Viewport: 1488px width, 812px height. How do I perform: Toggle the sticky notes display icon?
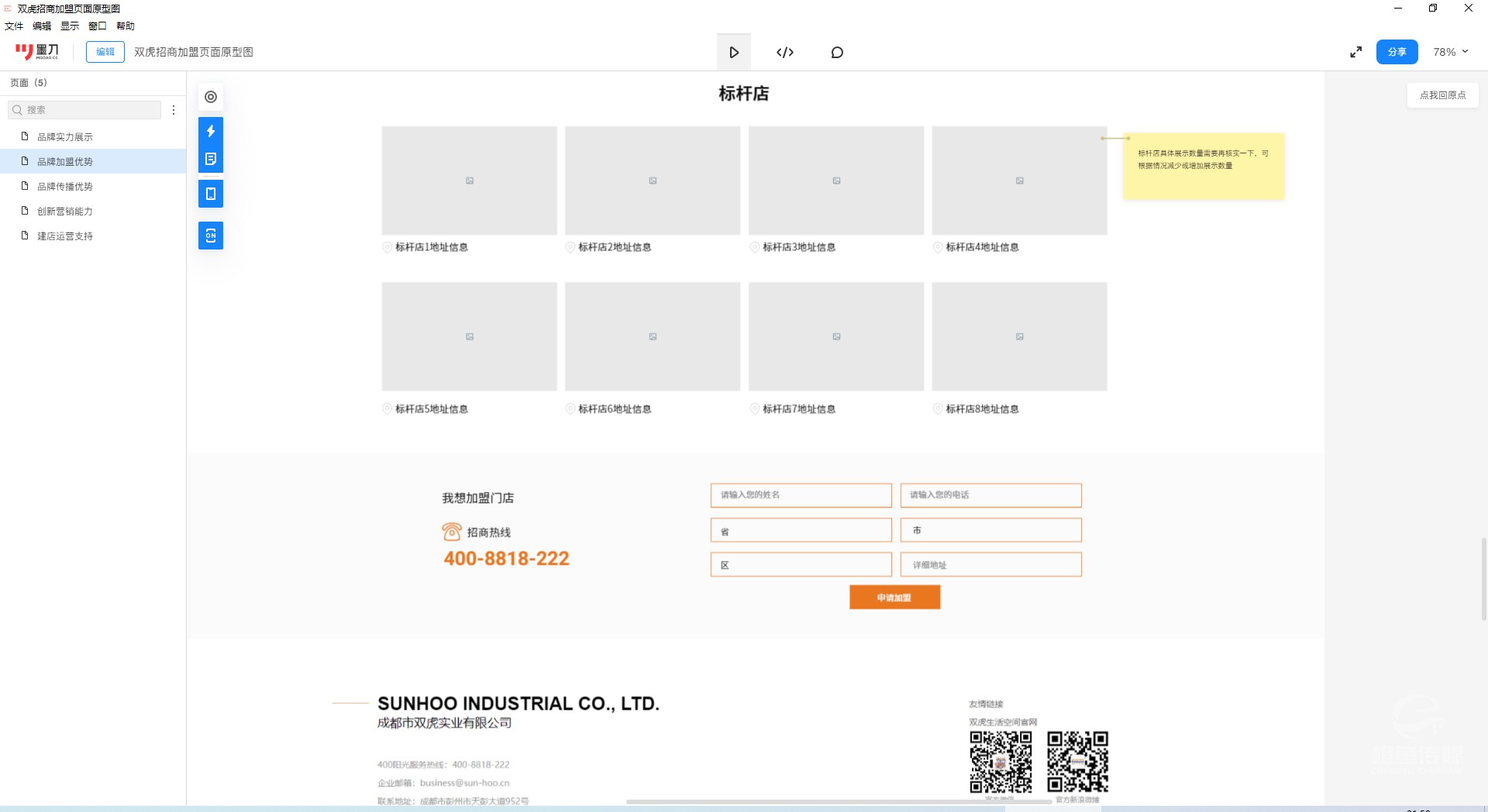tap(211, 159)
